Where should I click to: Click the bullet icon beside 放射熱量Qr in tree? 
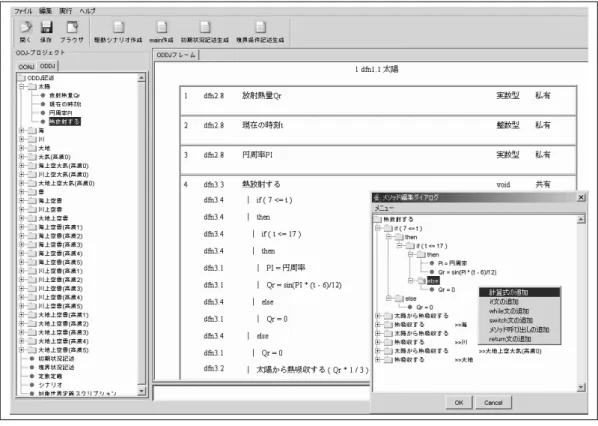pos(43,95)
